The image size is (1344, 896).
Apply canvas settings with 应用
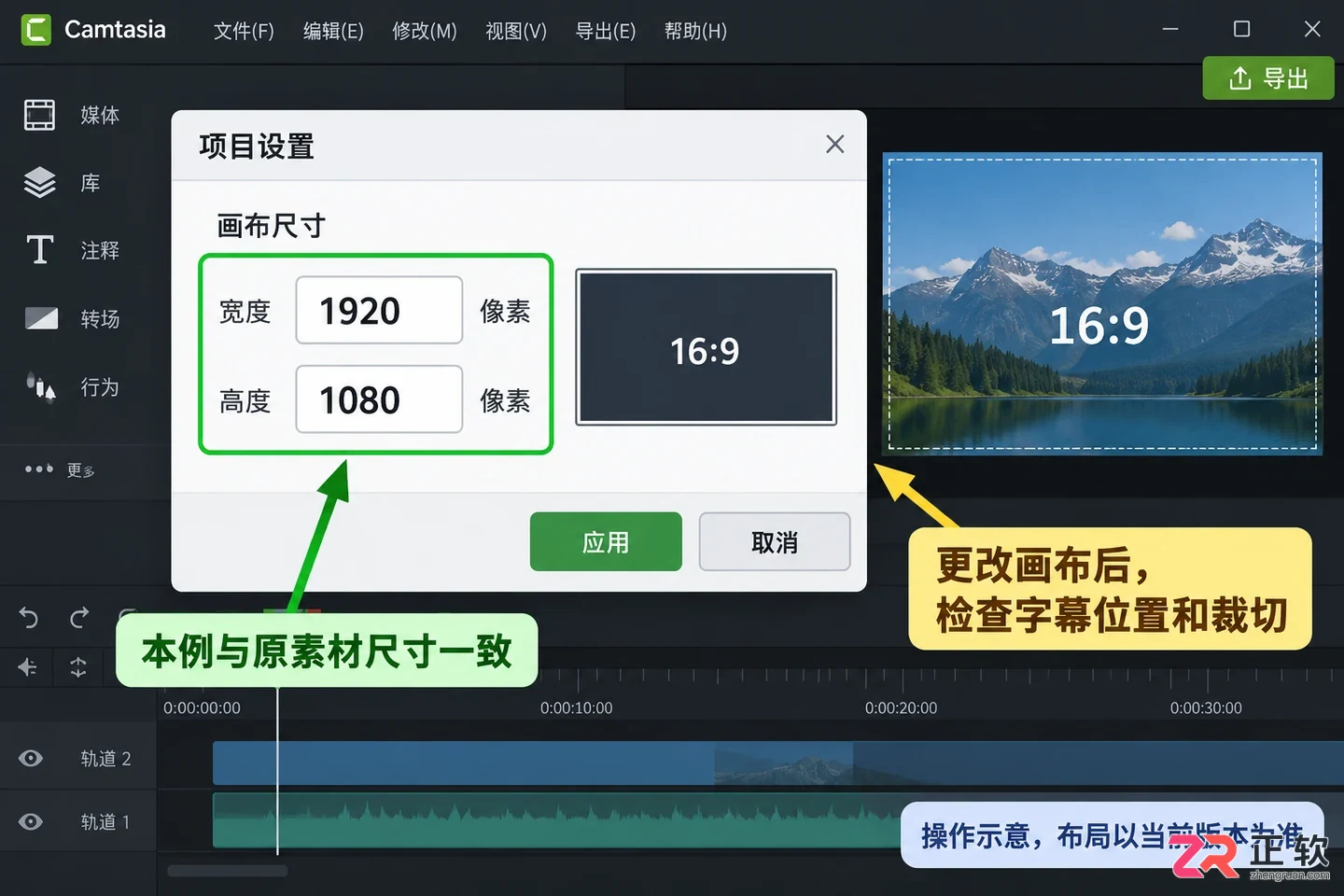pyautogui.click(x=606, y=541)
